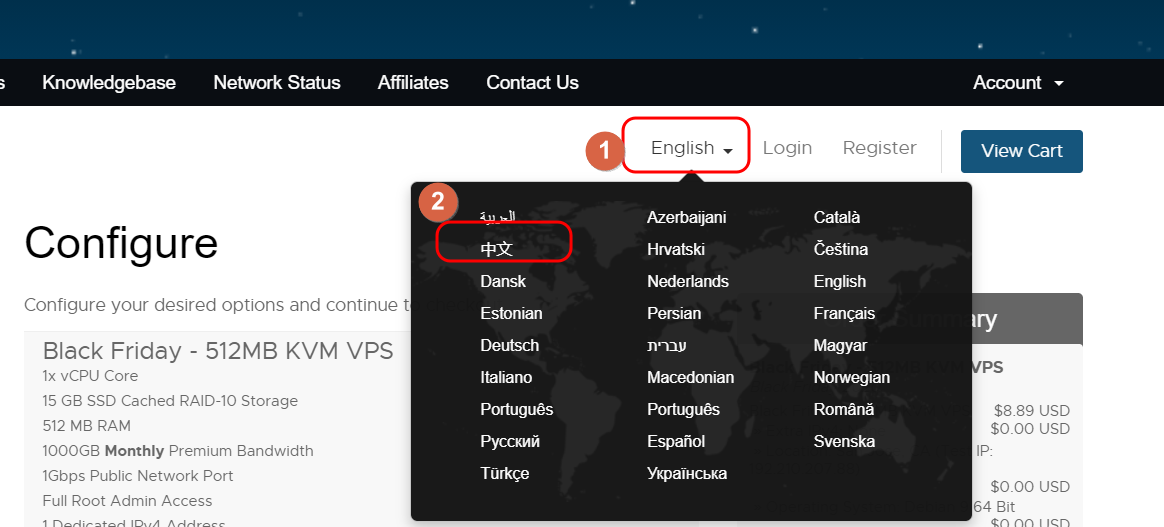Select Русский from the language menu
1164x527 pixels.
click(510, 441)
